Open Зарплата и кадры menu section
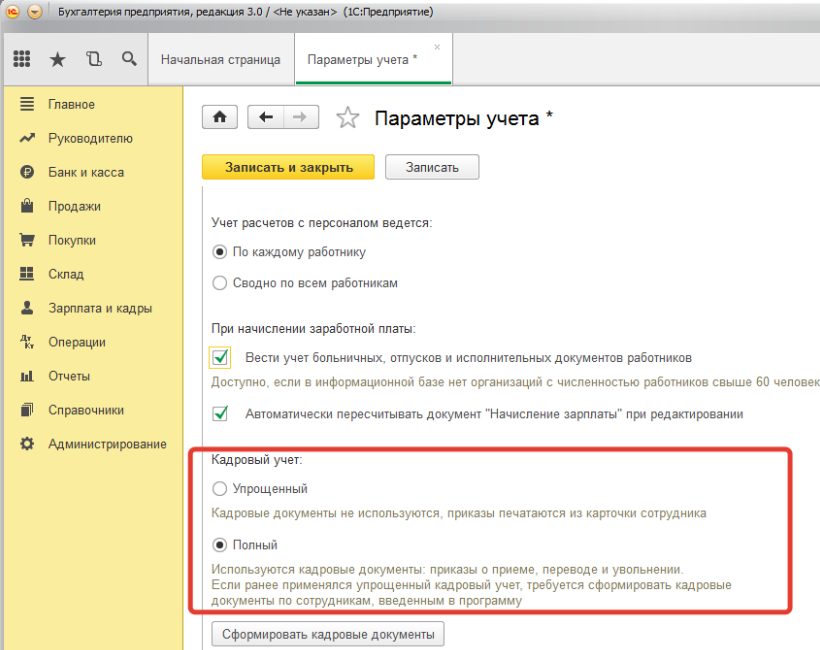 (x=100, y=308)
